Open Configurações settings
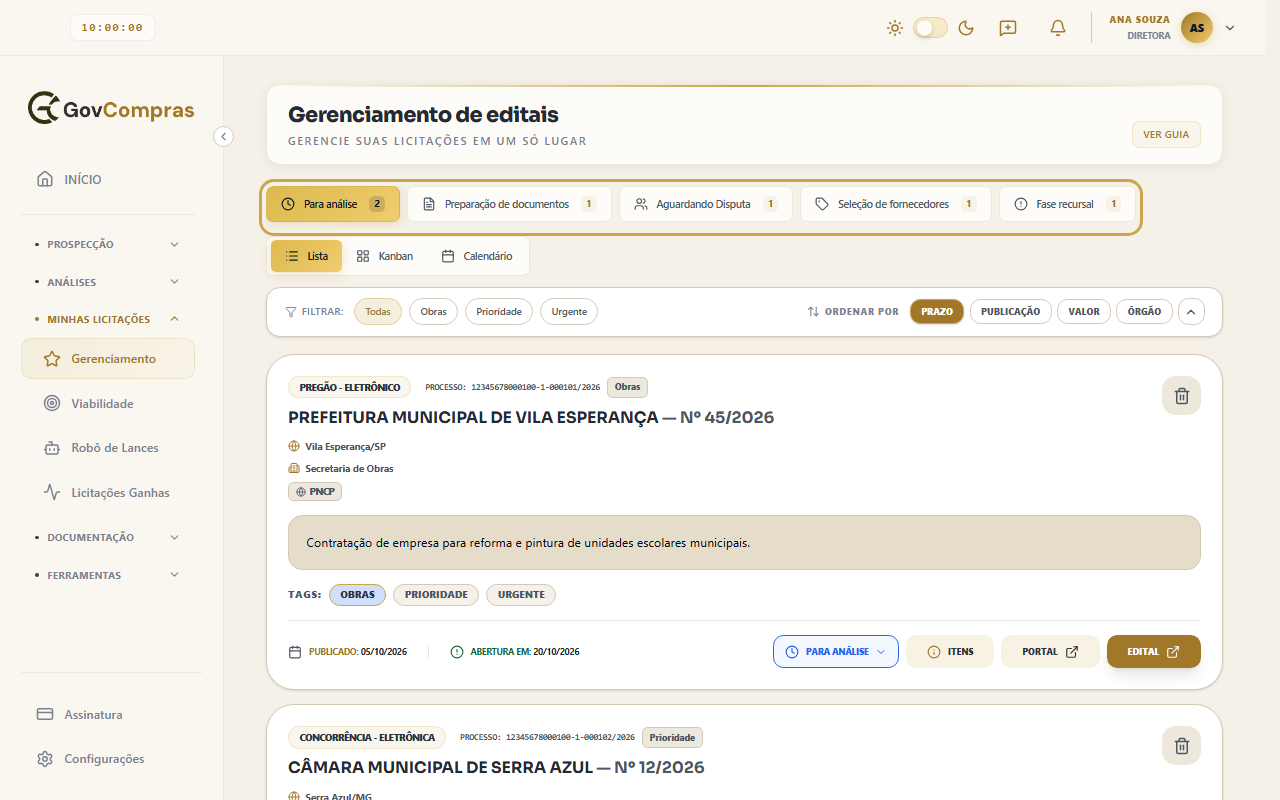 pyautogui.click(x=108, y=759)
